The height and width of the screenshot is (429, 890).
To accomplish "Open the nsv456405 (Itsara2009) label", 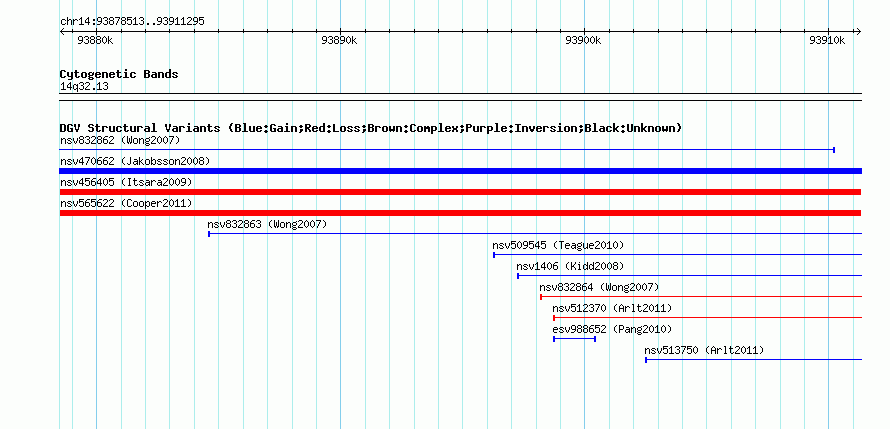I will point(126,182).
